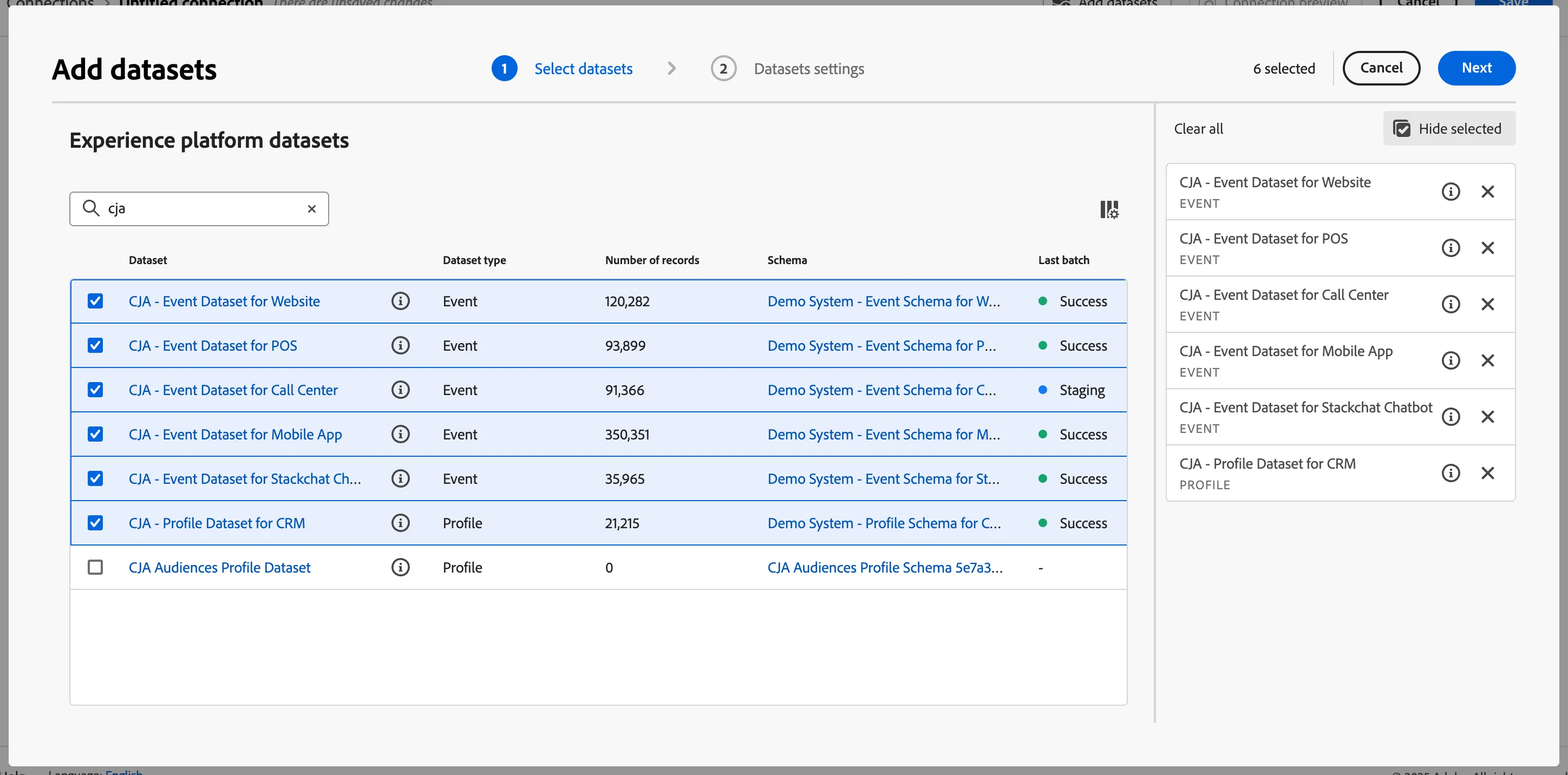Remove Stackchat Chatbot dataset from selected list
The width and height of the screenshot is (1568, 775).
1487,417
